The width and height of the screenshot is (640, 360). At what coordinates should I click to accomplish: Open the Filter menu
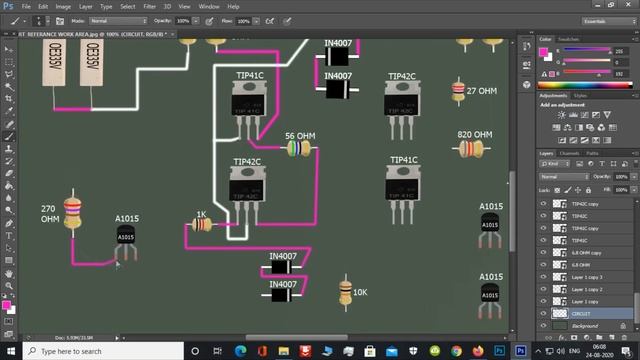(149, 7)
